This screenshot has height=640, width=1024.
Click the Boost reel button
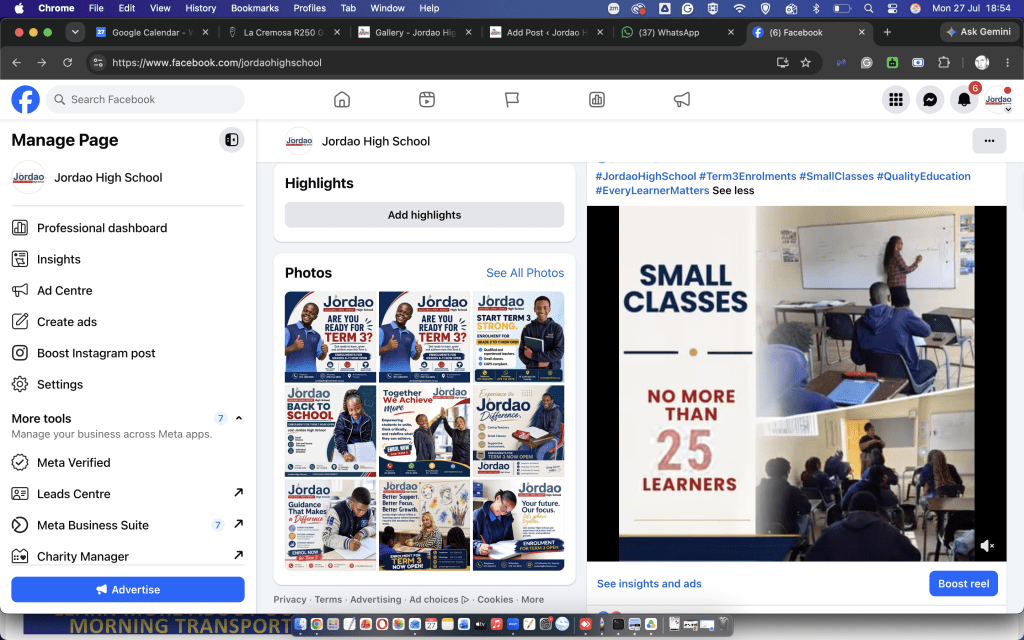pyautogui.click(x=963, y=583)
